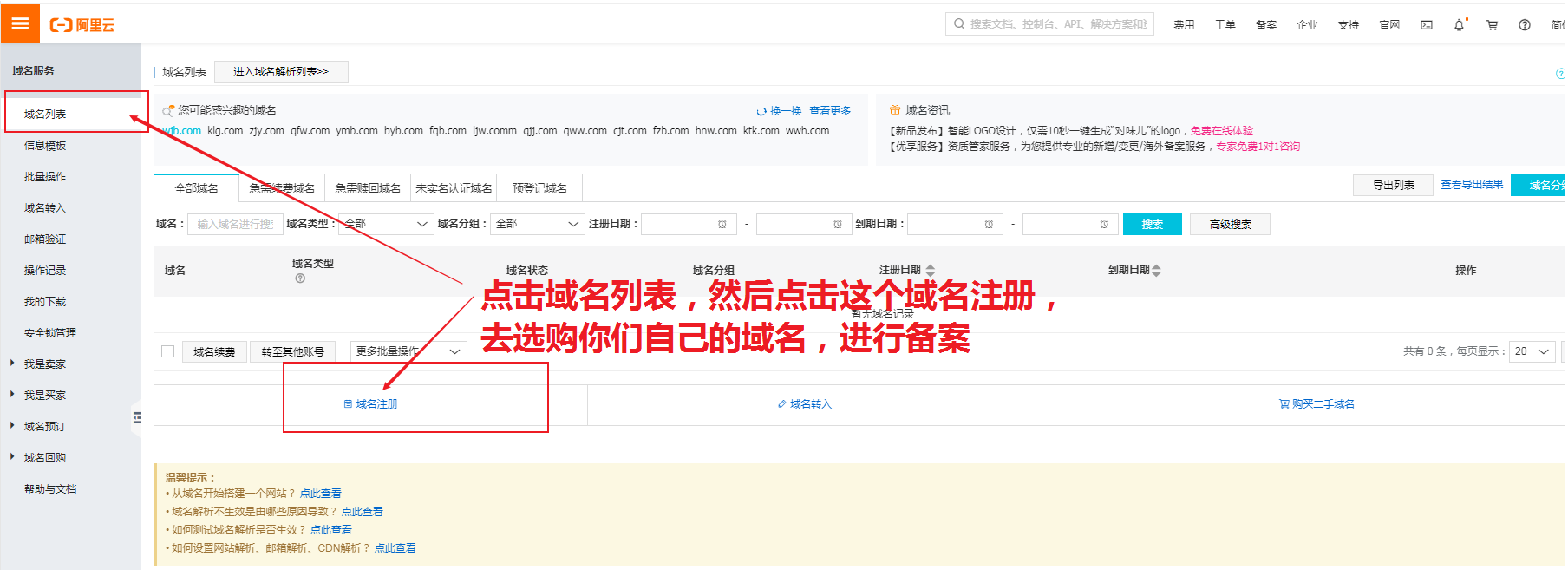Focus the 域名 search input
1568x570 pixels.
tap(235, 224)
